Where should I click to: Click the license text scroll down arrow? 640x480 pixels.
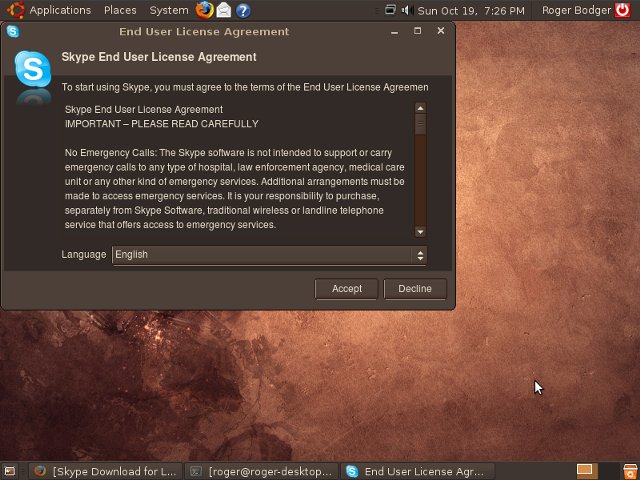(420, 232)
